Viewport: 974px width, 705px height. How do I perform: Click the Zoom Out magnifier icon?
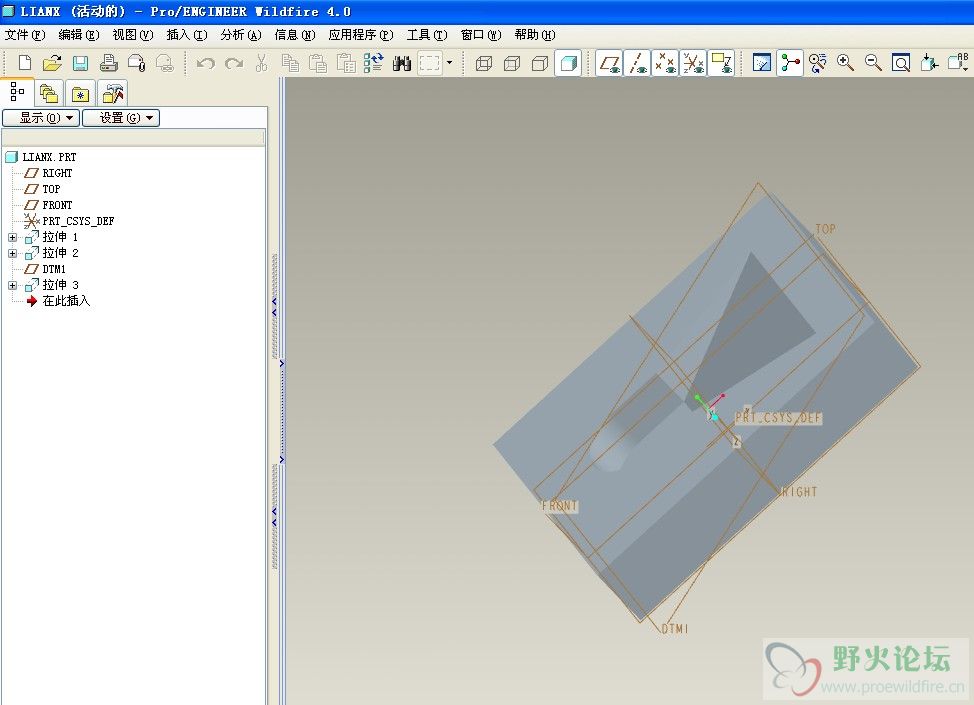click(x=873, y=63)
